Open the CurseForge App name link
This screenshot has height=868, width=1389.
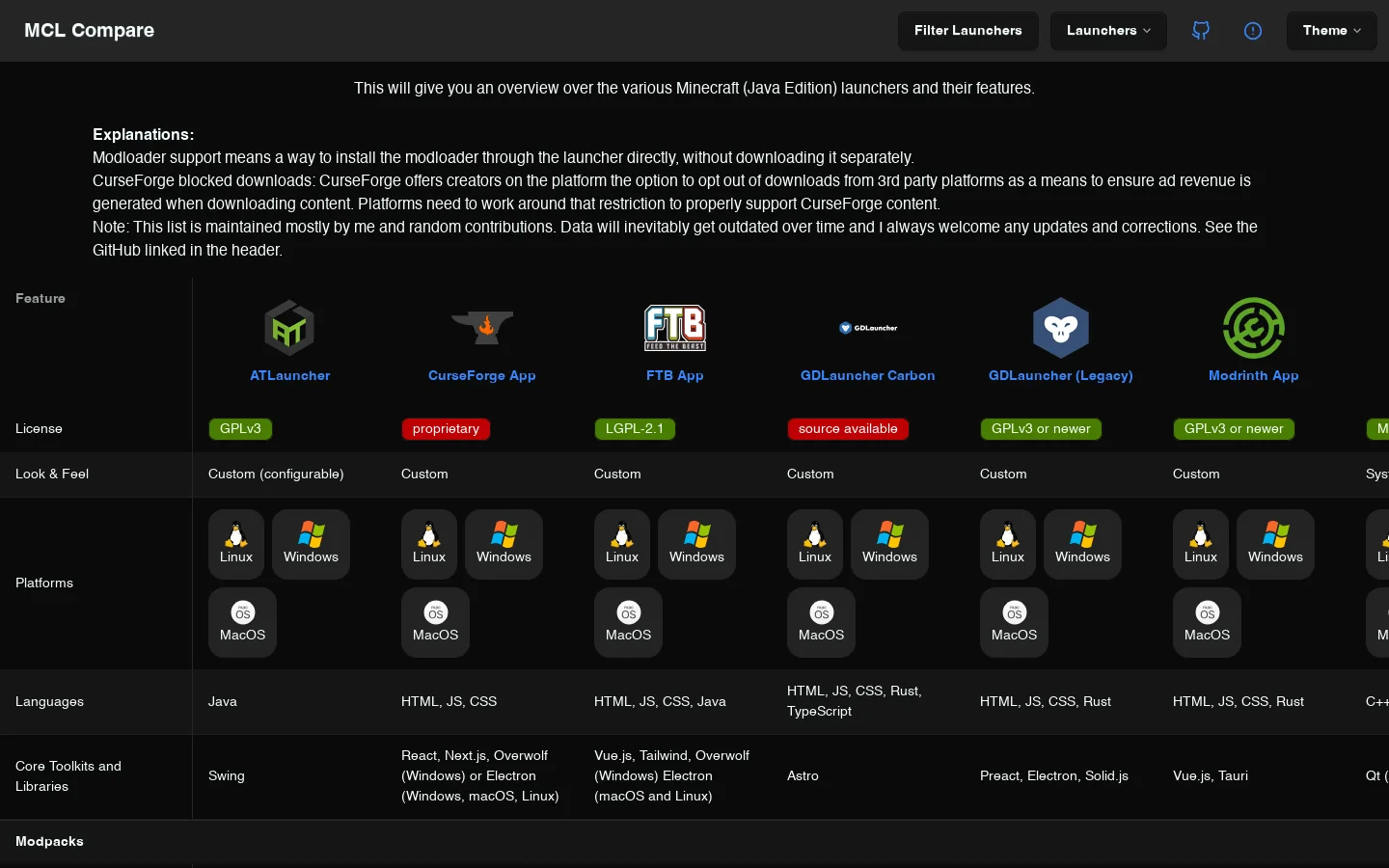pos(482,375)
